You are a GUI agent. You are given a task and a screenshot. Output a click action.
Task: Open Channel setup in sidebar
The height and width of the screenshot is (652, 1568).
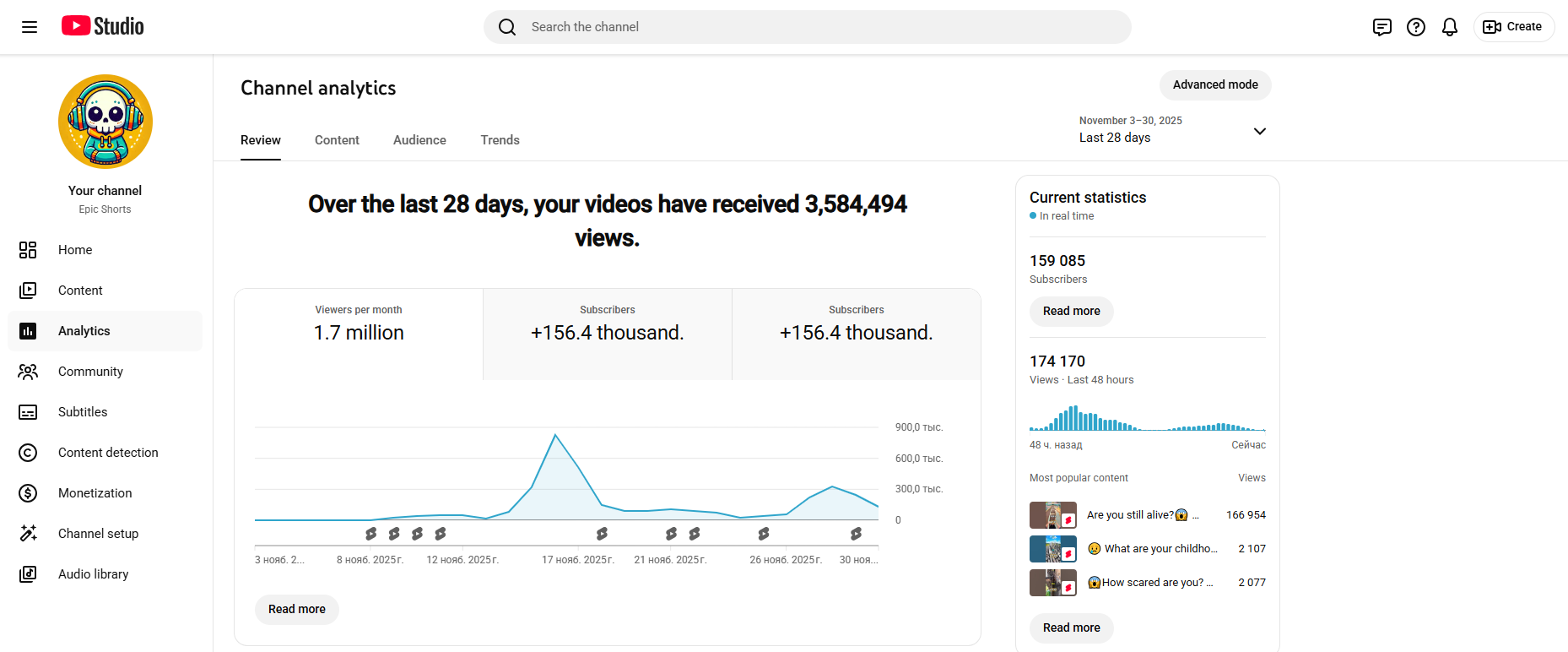coord(98,534)
